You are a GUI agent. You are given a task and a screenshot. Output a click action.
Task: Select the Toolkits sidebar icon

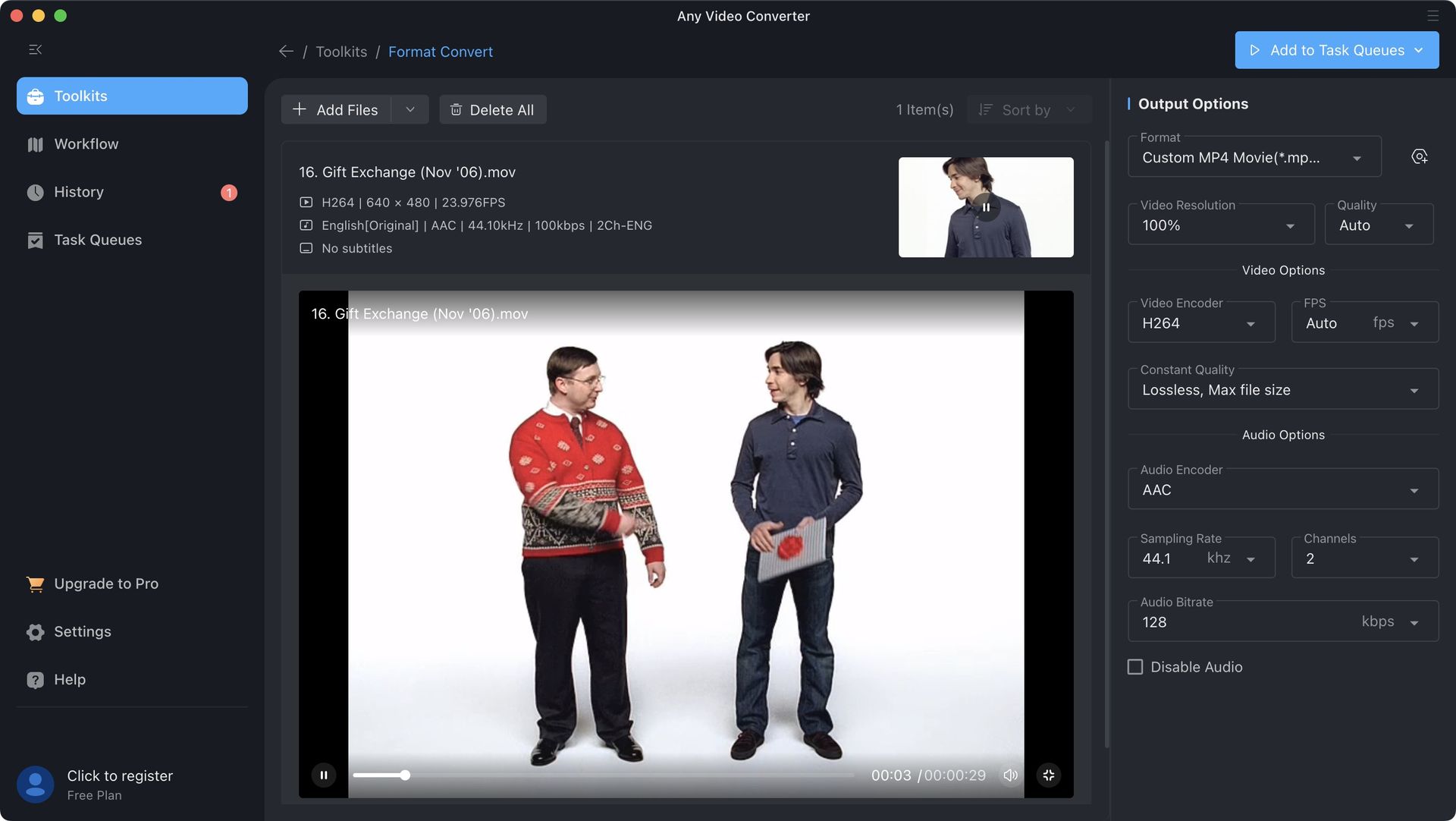[x=35, y=96]
